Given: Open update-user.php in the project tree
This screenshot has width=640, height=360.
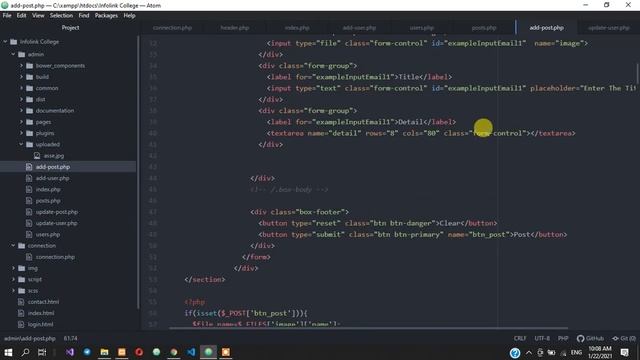Looking at the screenshot, I should [56, 223].
